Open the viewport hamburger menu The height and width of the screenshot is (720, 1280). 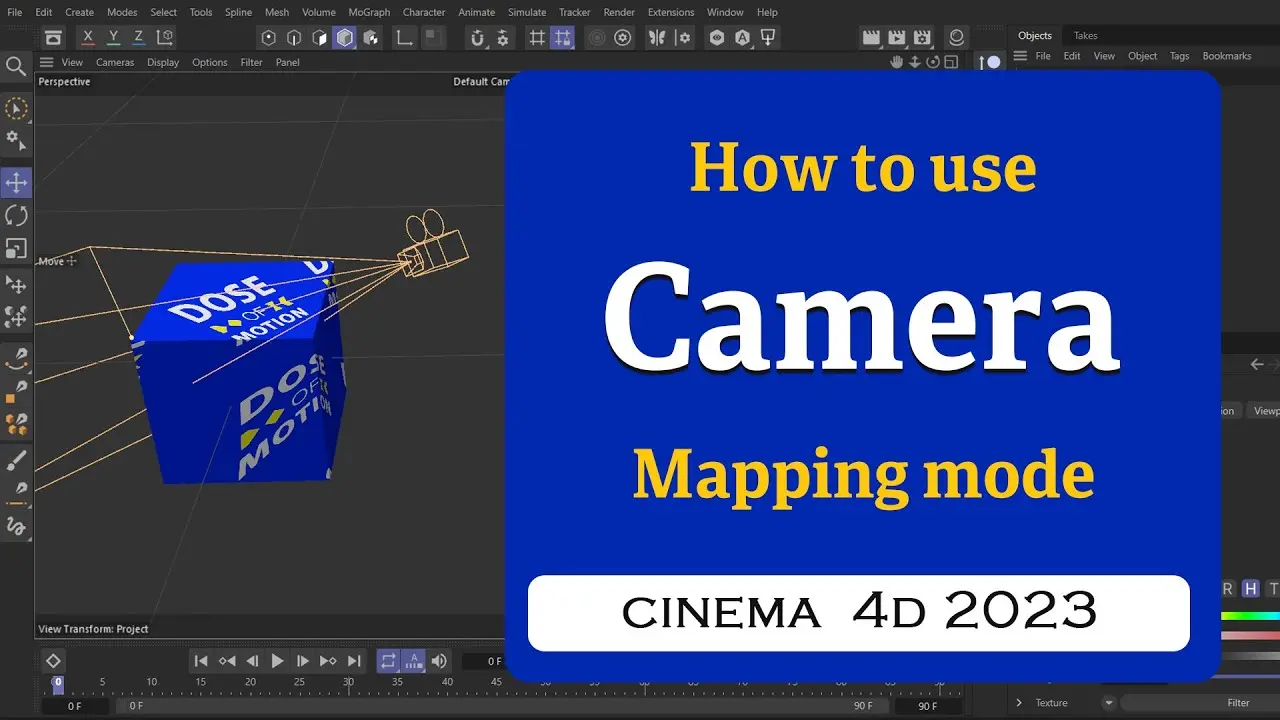46,62
